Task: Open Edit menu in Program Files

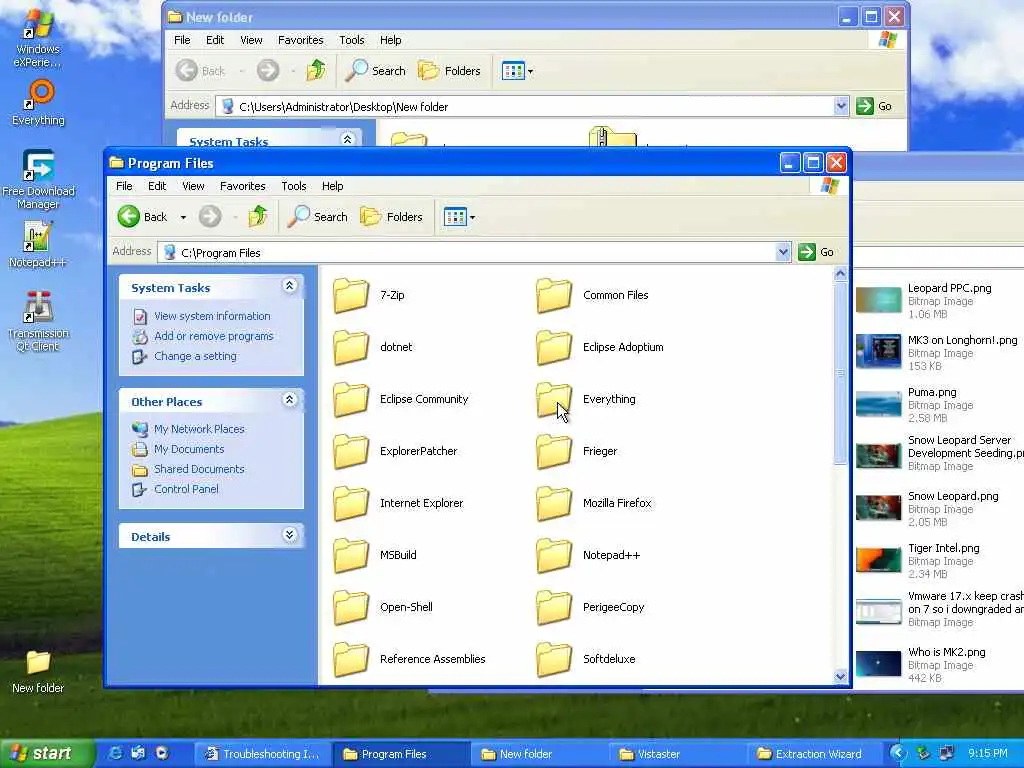Action: point(157,186)
